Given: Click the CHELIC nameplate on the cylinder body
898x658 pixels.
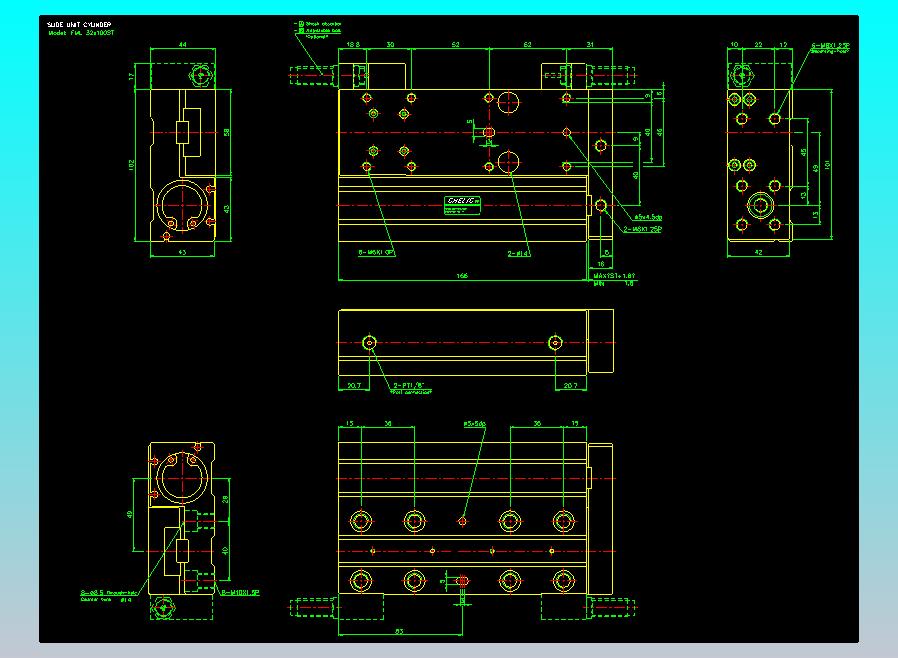Looking at the screenshot, I should pos(462,205).
